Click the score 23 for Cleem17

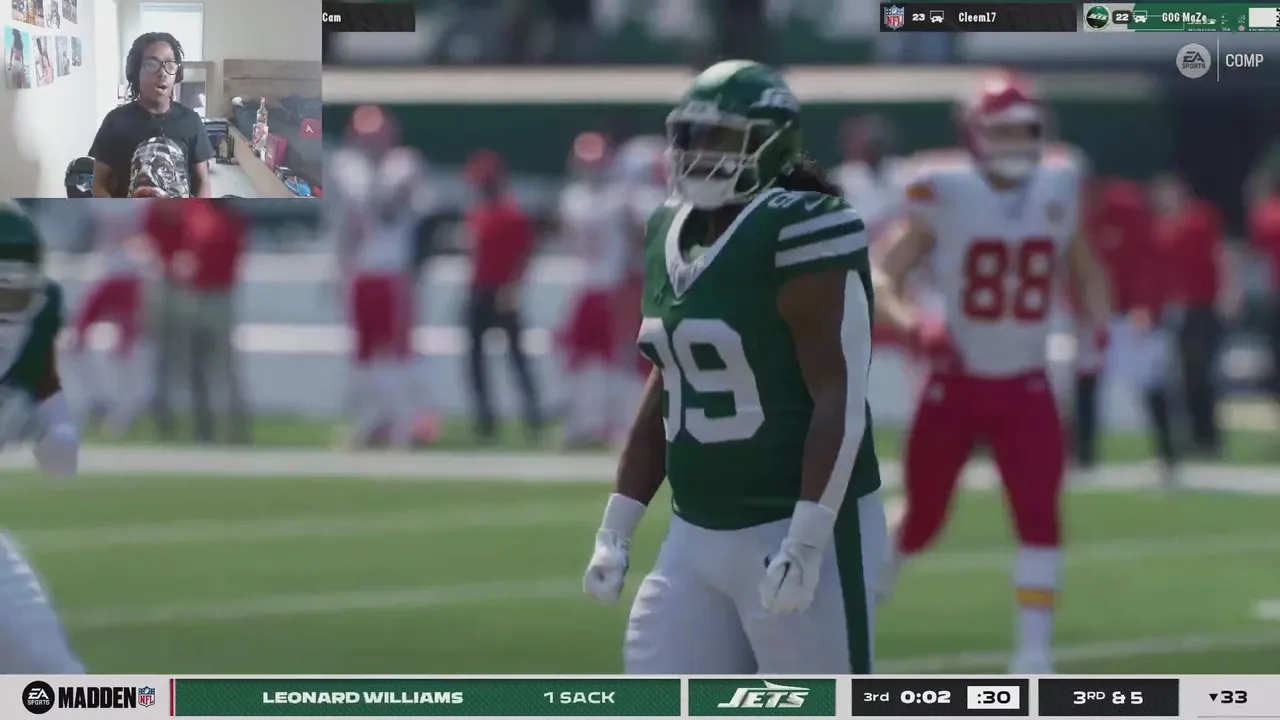tap(918, 17)
